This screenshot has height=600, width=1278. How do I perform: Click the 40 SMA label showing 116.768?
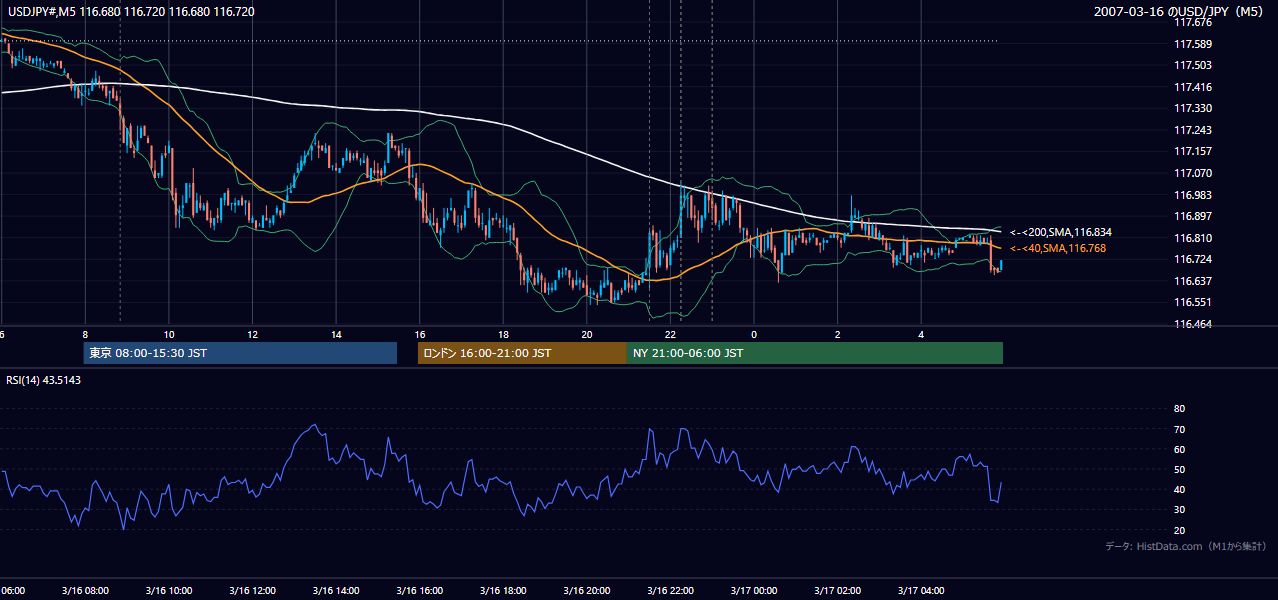pos(1058,248)
